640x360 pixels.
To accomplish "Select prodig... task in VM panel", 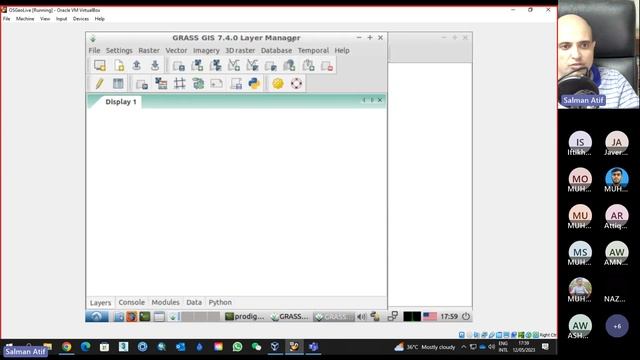I will click(x=245, y=316).
